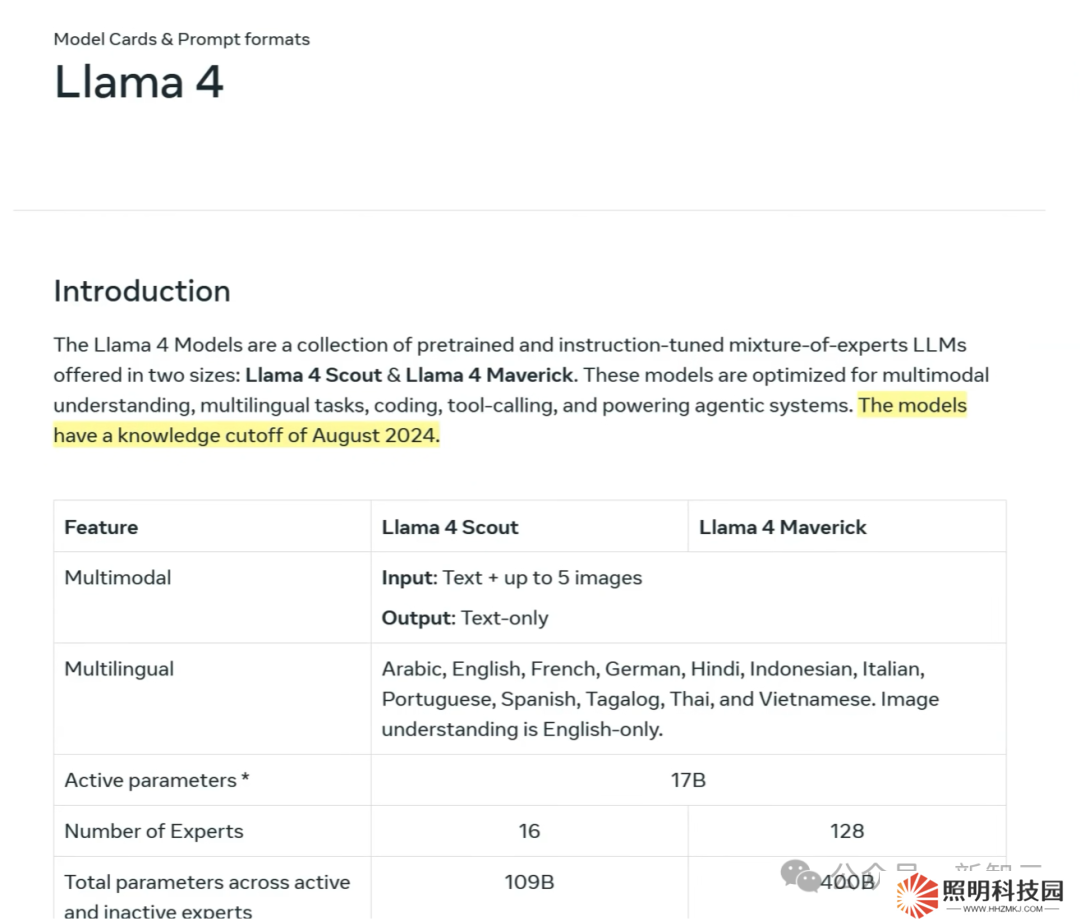This screenshot has height=921, width=1080.
Task: Select the Multimodal row label
Action: [118, 577]
